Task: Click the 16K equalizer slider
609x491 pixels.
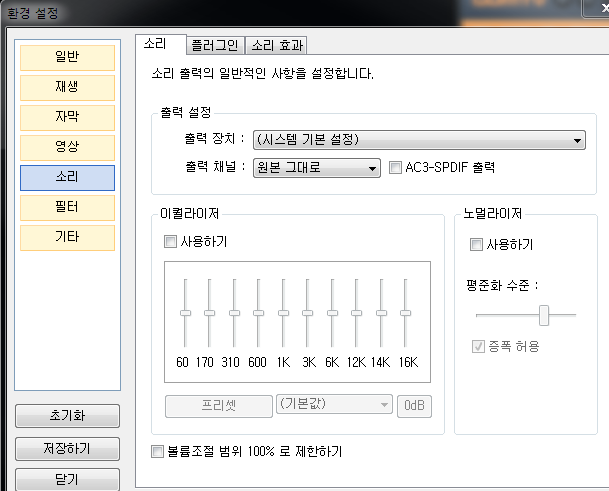Action: (405, 313)
